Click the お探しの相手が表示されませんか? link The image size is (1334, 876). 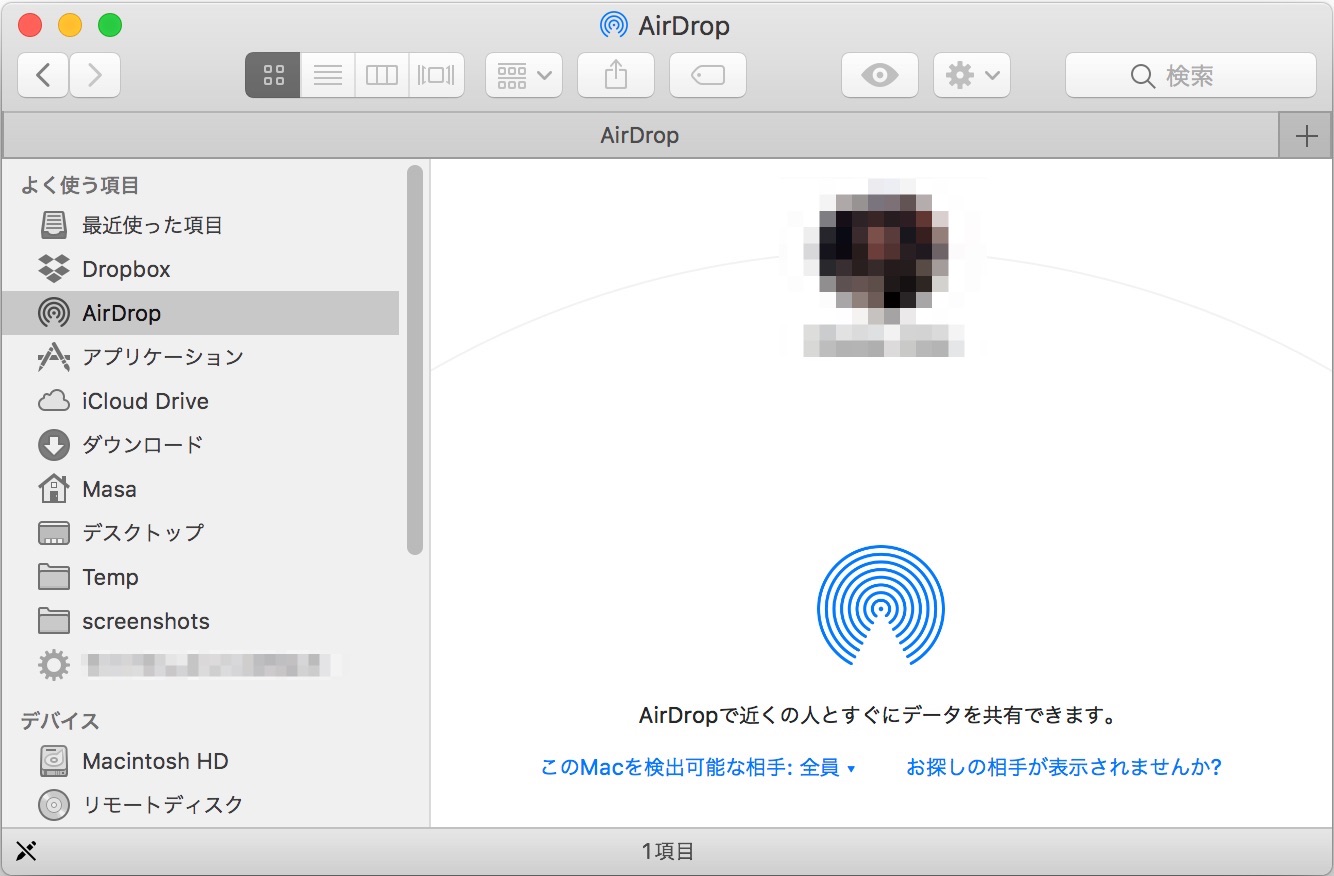pyautogui.click(x=1064, y=768)
